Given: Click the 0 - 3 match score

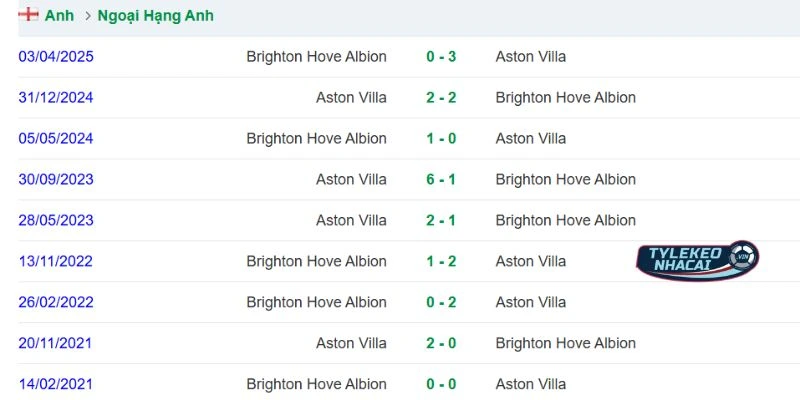Looking at the screenshot, I should [x=441, y=57].
